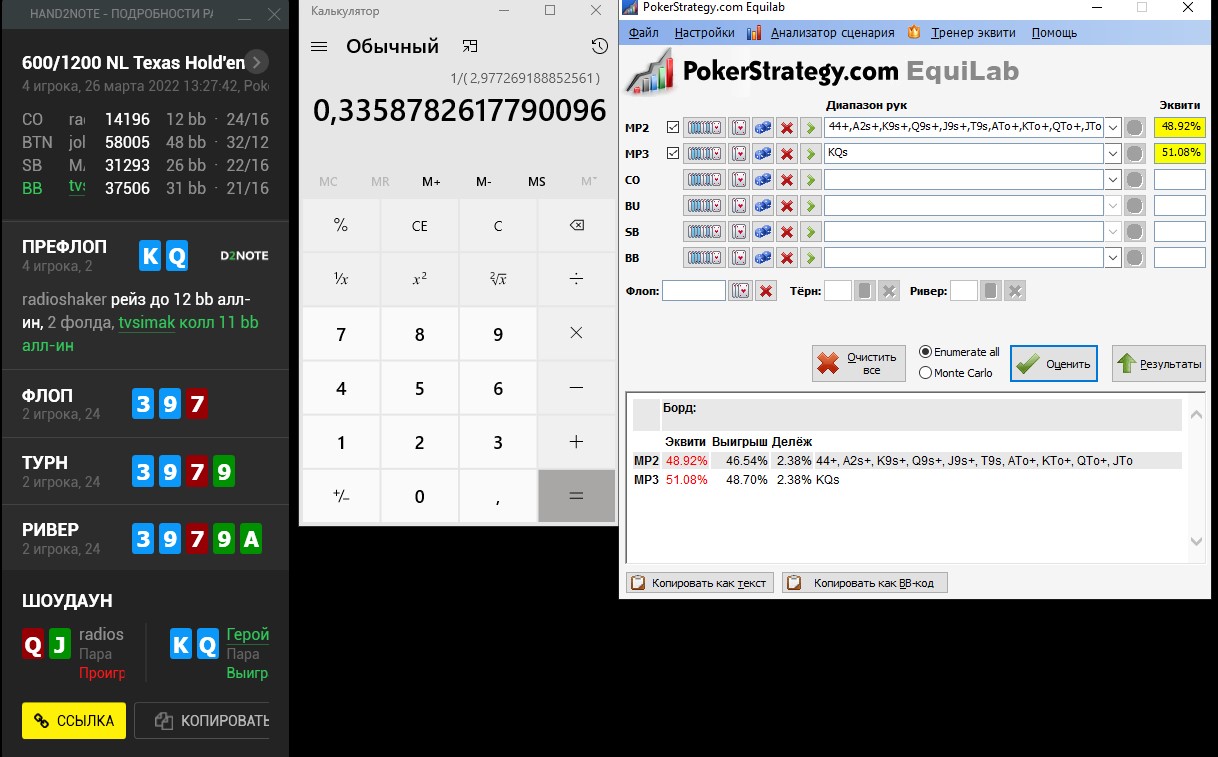Click Копировать как текст button

pyautogui.click(x=700, y=582)
